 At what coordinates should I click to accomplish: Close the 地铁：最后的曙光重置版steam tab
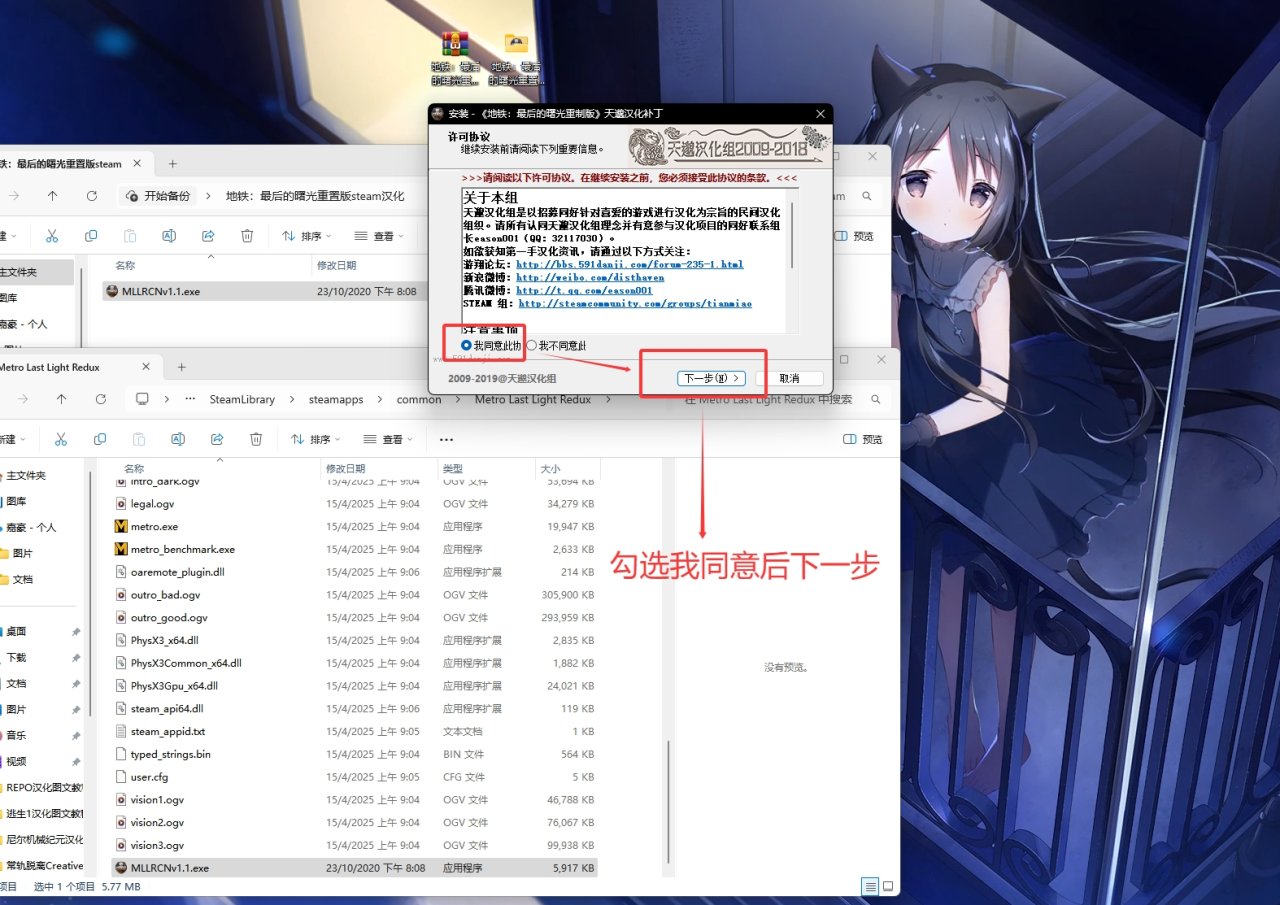pos(137,164)
